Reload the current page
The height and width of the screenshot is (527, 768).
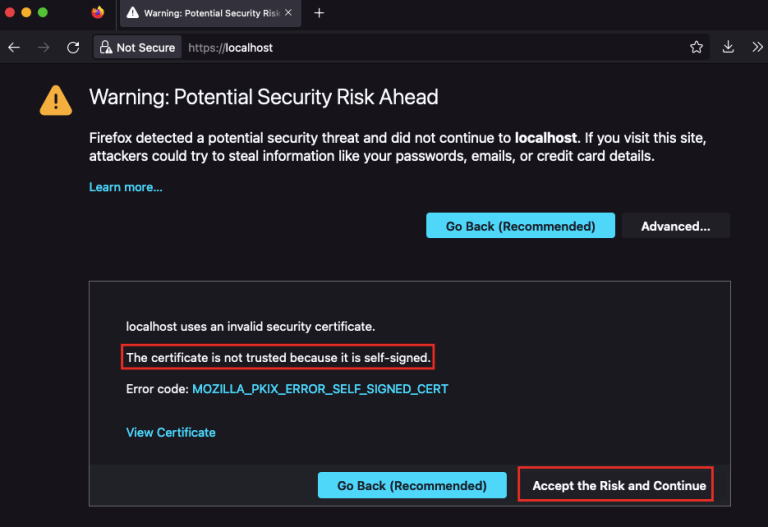pyautogui.click(x=73, y=47)
